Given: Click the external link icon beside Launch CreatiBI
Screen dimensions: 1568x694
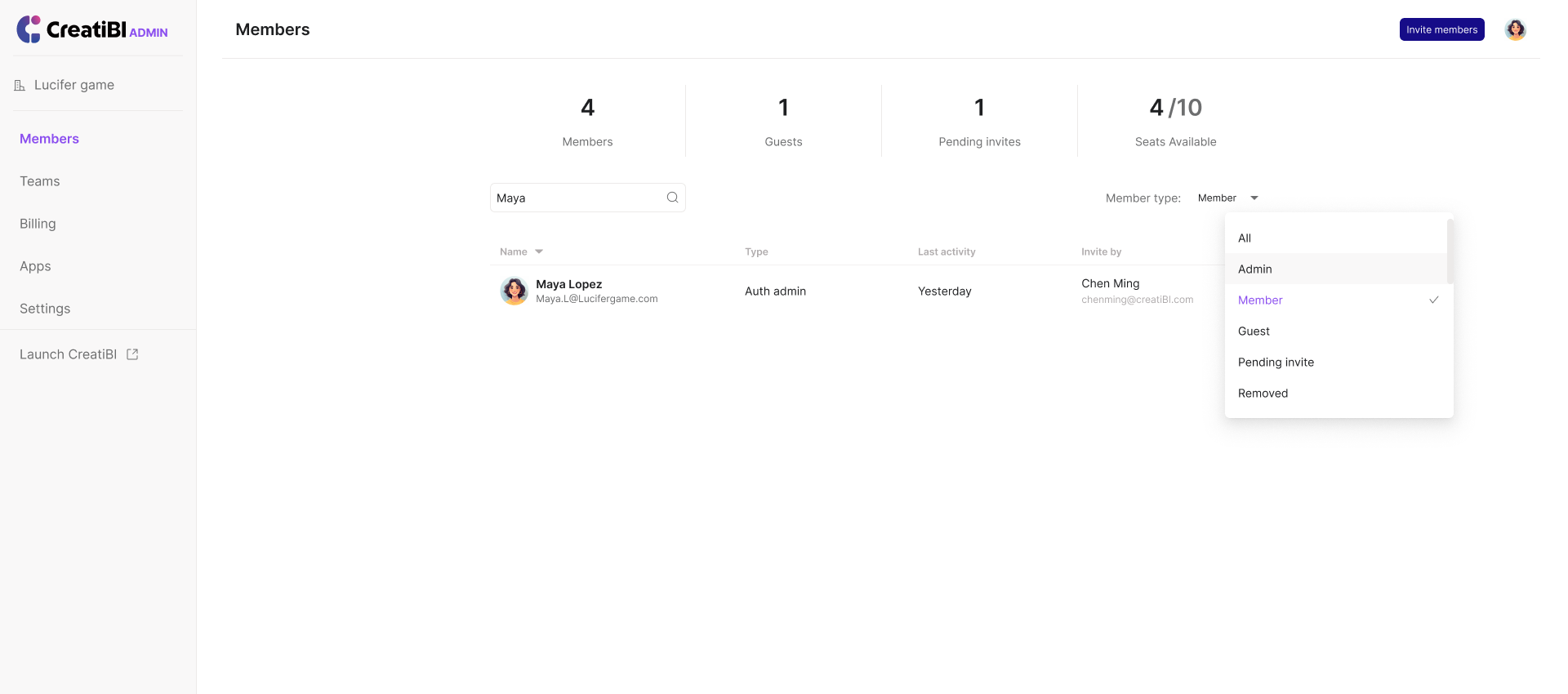Looking at the screenshot, I should [132, 354].
